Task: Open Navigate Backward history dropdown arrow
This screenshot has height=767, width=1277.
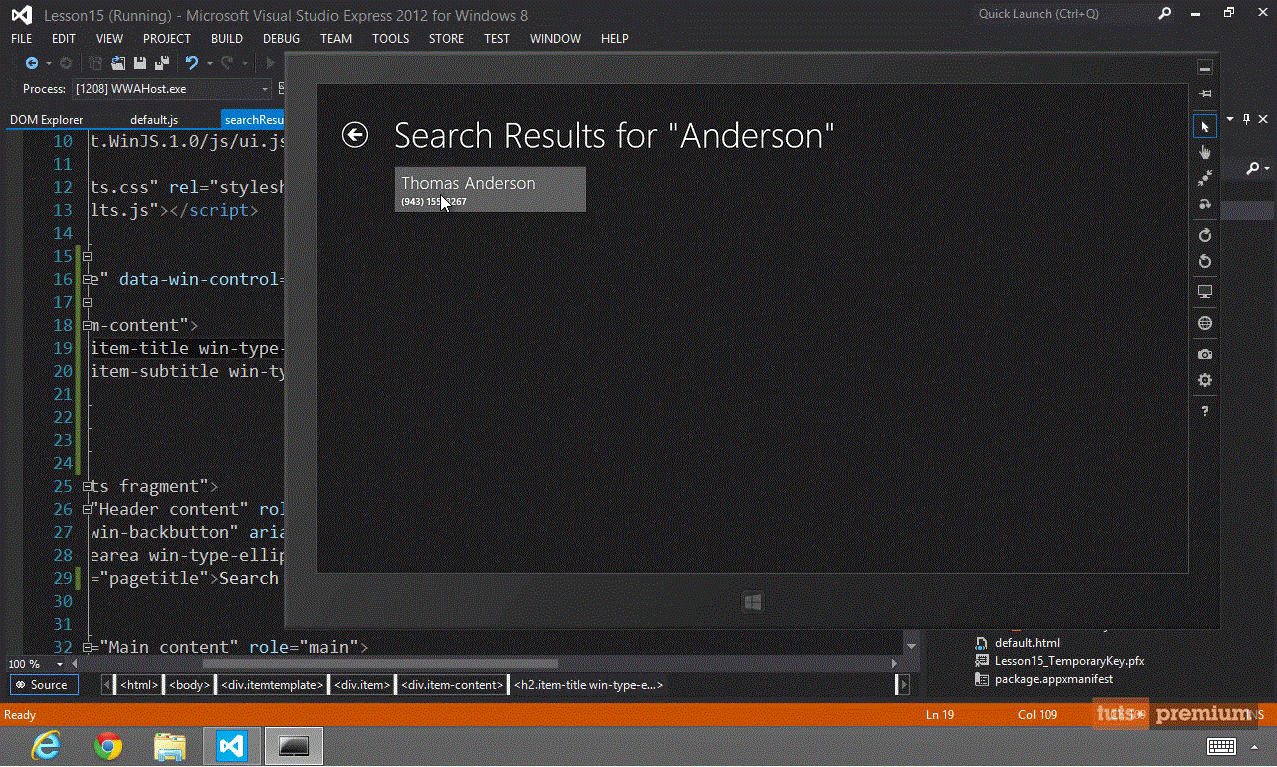Action: click(47, 63)
